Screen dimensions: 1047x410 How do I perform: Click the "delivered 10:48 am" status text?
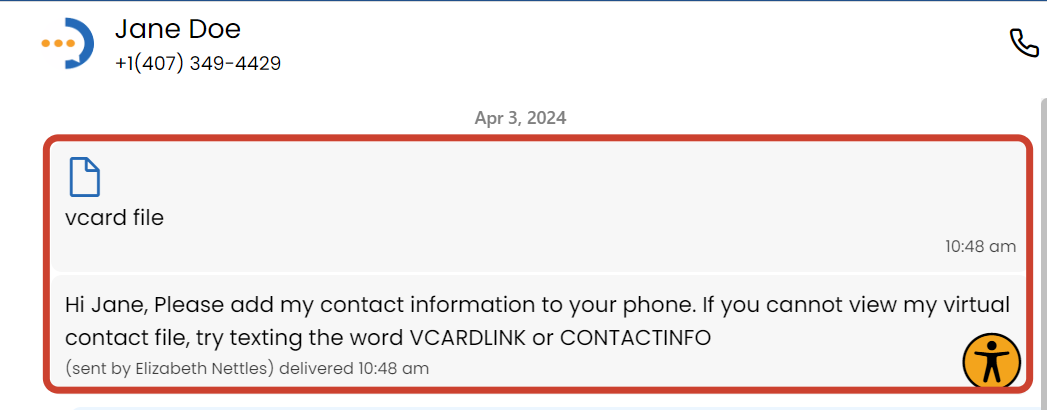(x=354, y=368)
